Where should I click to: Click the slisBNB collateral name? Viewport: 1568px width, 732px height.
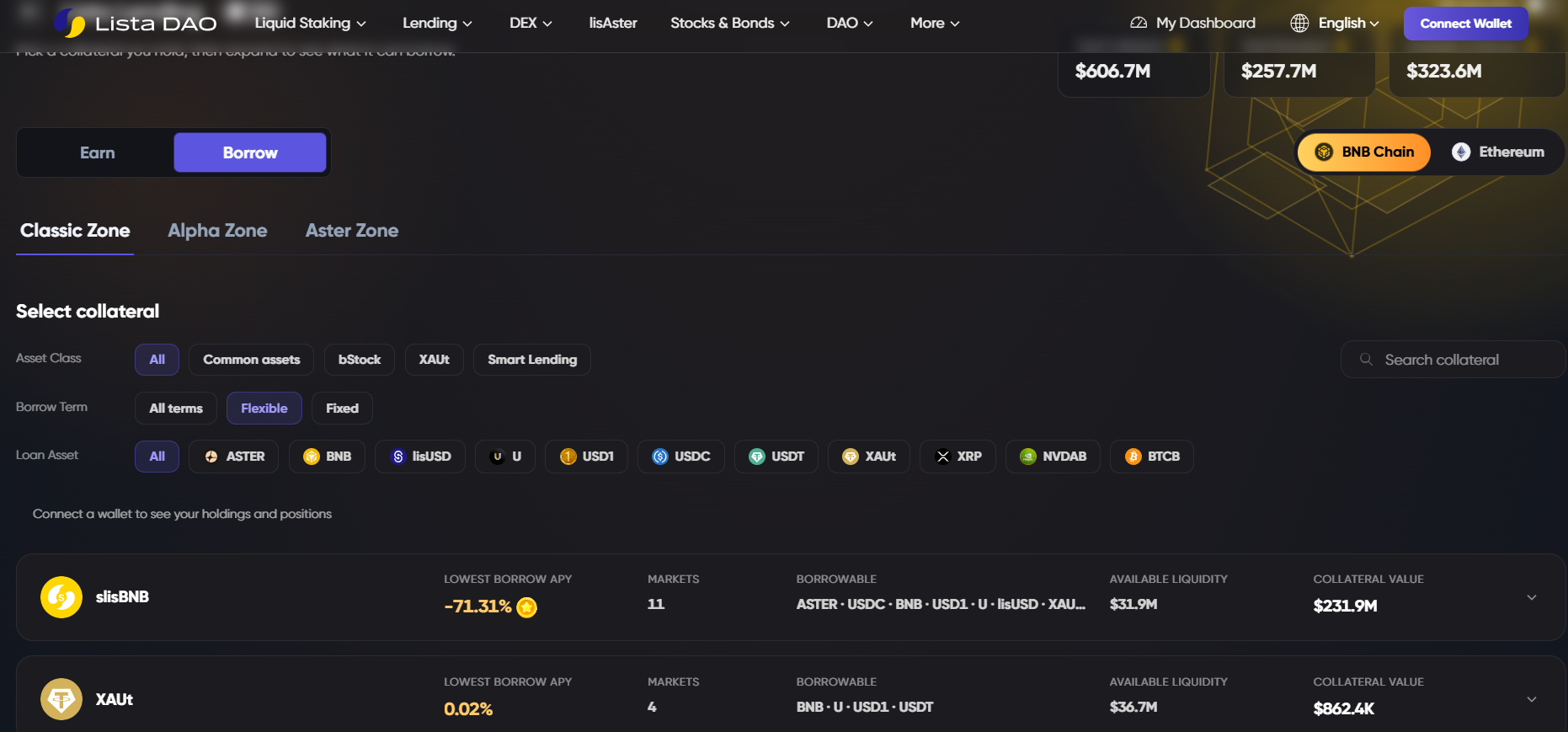pyautogui.click(x=122, y=597)
